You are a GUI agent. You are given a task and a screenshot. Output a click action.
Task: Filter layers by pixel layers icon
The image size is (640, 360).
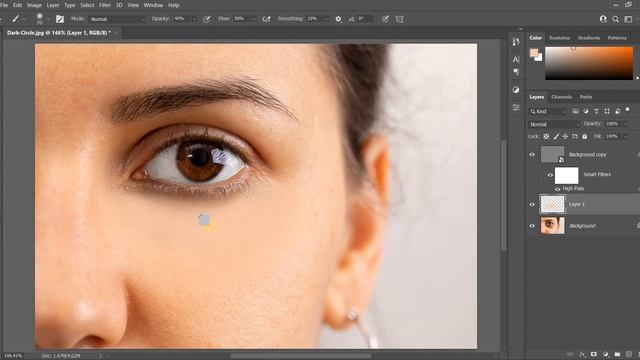(575, 111)
